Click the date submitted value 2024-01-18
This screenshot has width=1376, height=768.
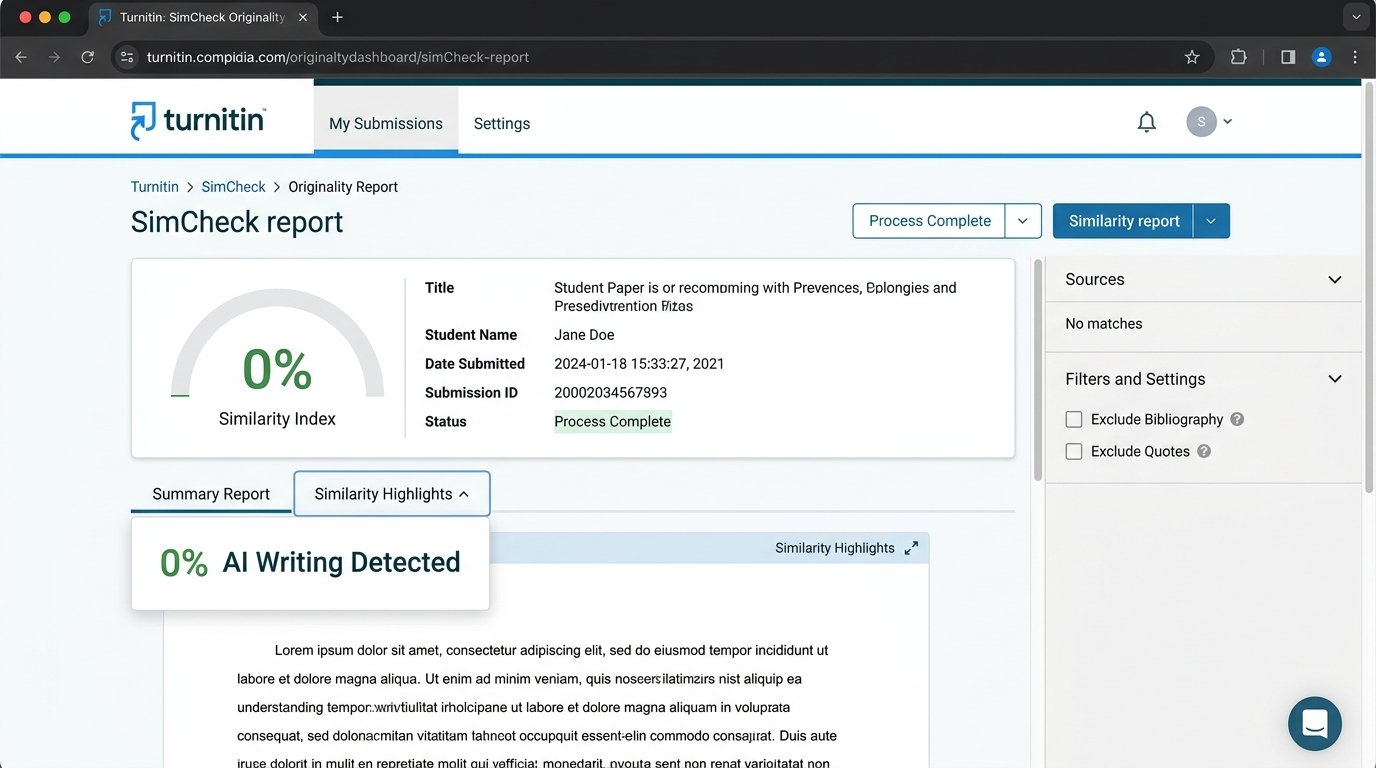click(639, 364)
